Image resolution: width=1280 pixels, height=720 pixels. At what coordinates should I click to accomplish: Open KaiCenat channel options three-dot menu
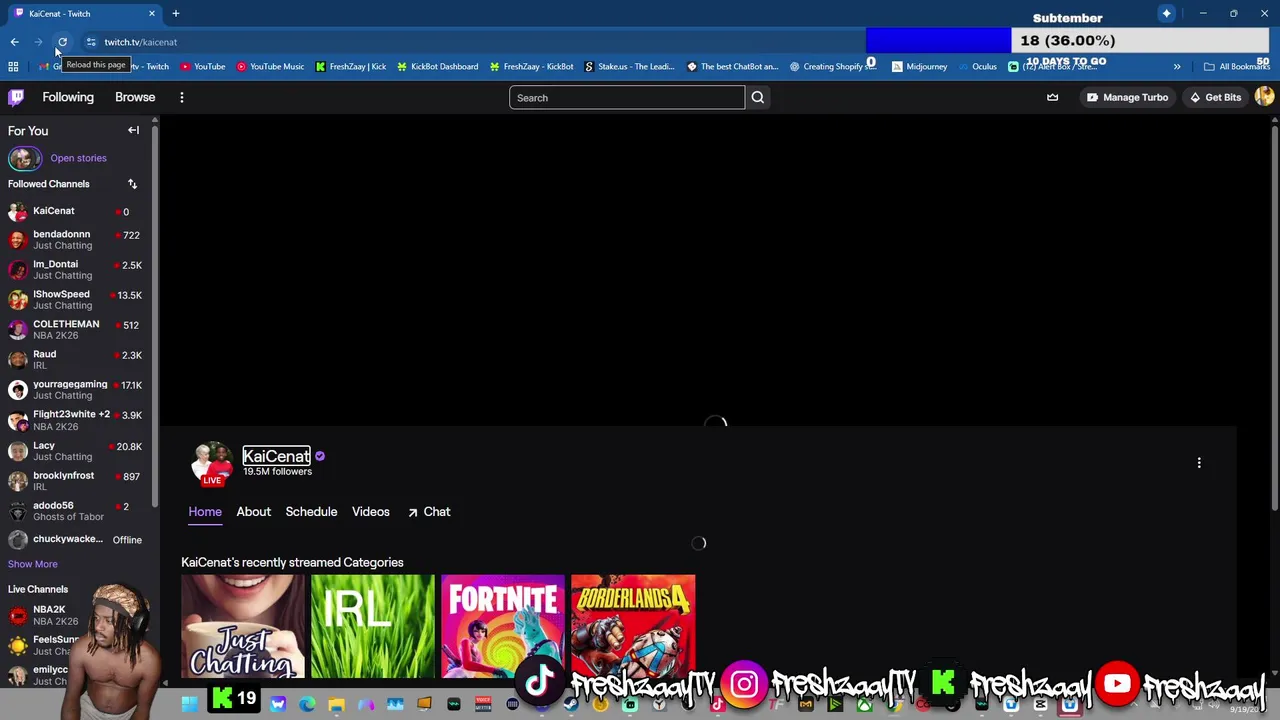pyautogui.click(x=1199, y=463)
